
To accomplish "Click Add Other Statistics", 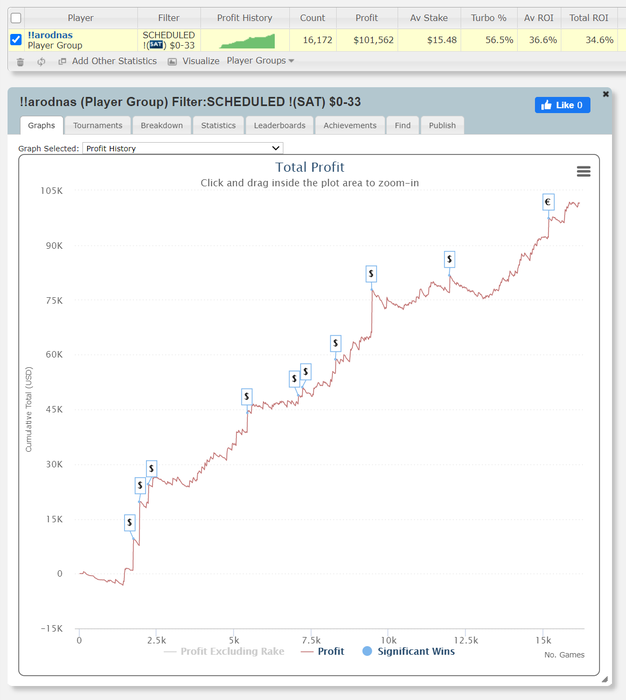I will click(114, 61).
